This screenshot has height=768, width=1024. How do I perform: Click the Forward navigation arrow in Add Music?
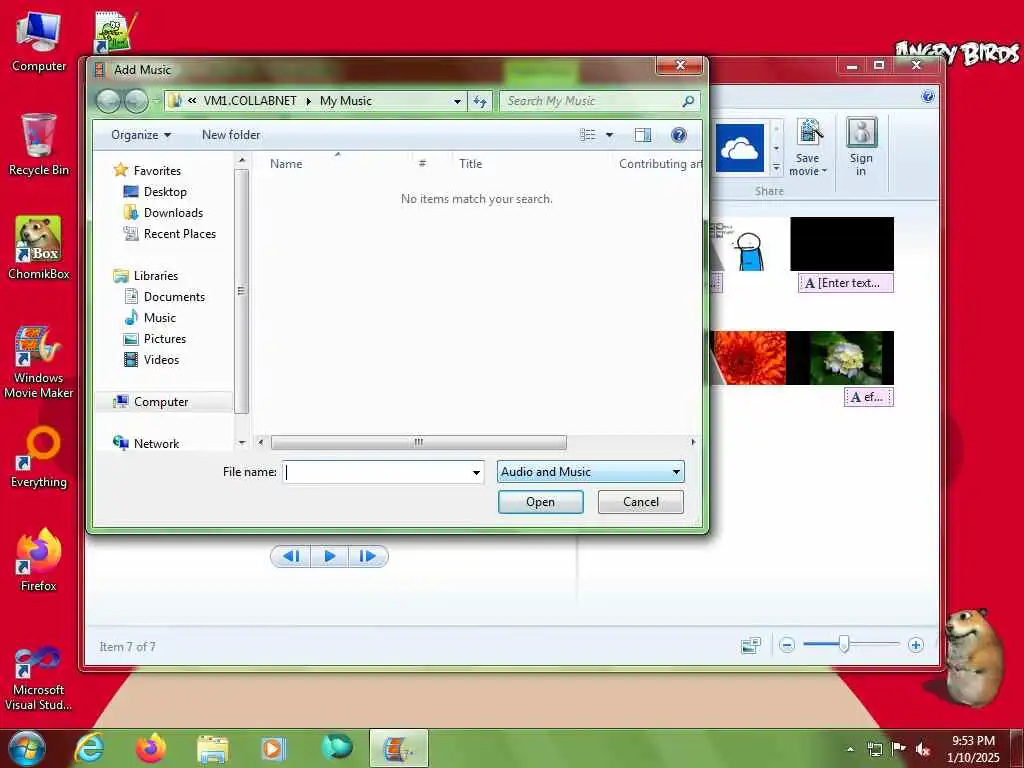coord(136,101)
